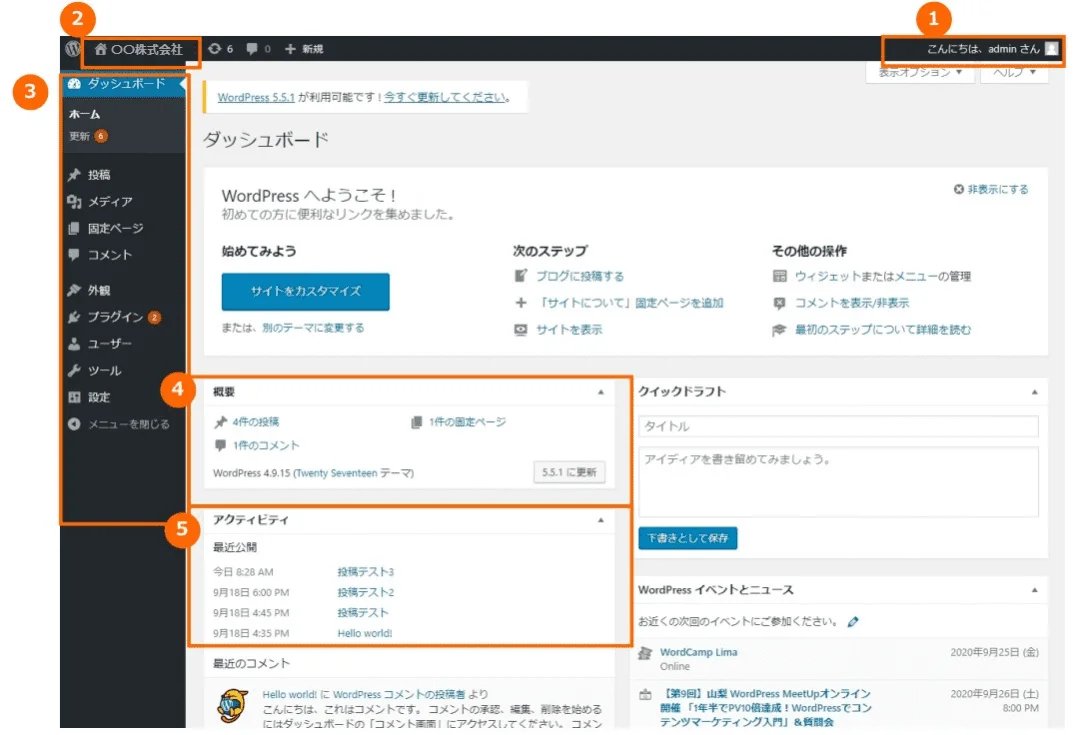Click the 設定 settings icon in sidebar
Image resolution: width=1078 pixels, height=735 pixels.
(x=74, y=397)
